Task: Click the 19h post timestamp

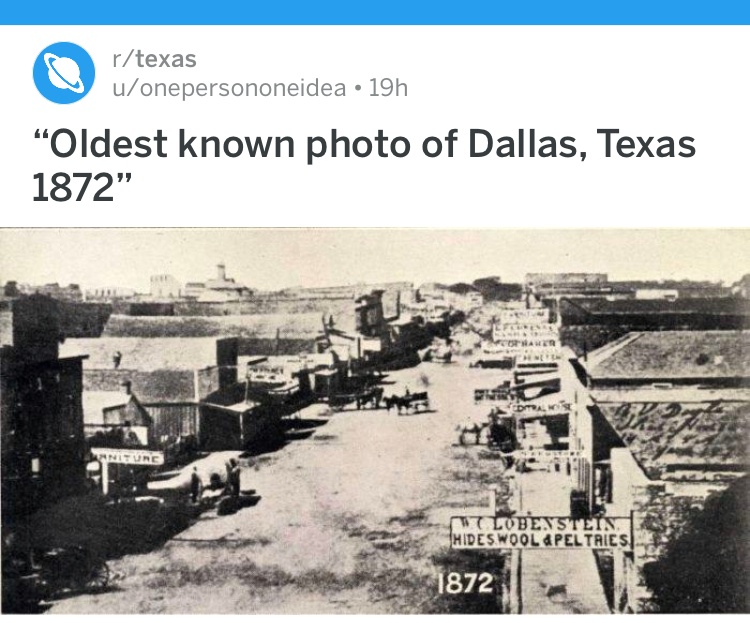Action: click(388, 88)
